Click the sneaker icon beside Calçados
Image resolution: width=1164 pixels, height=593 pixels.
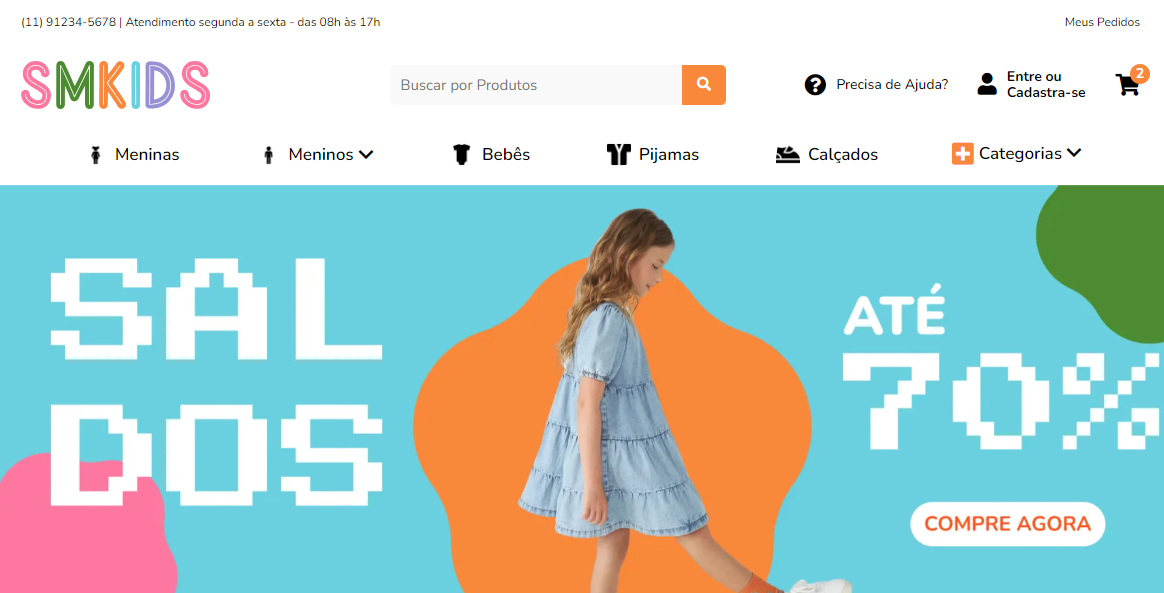(x=788, y=154)
